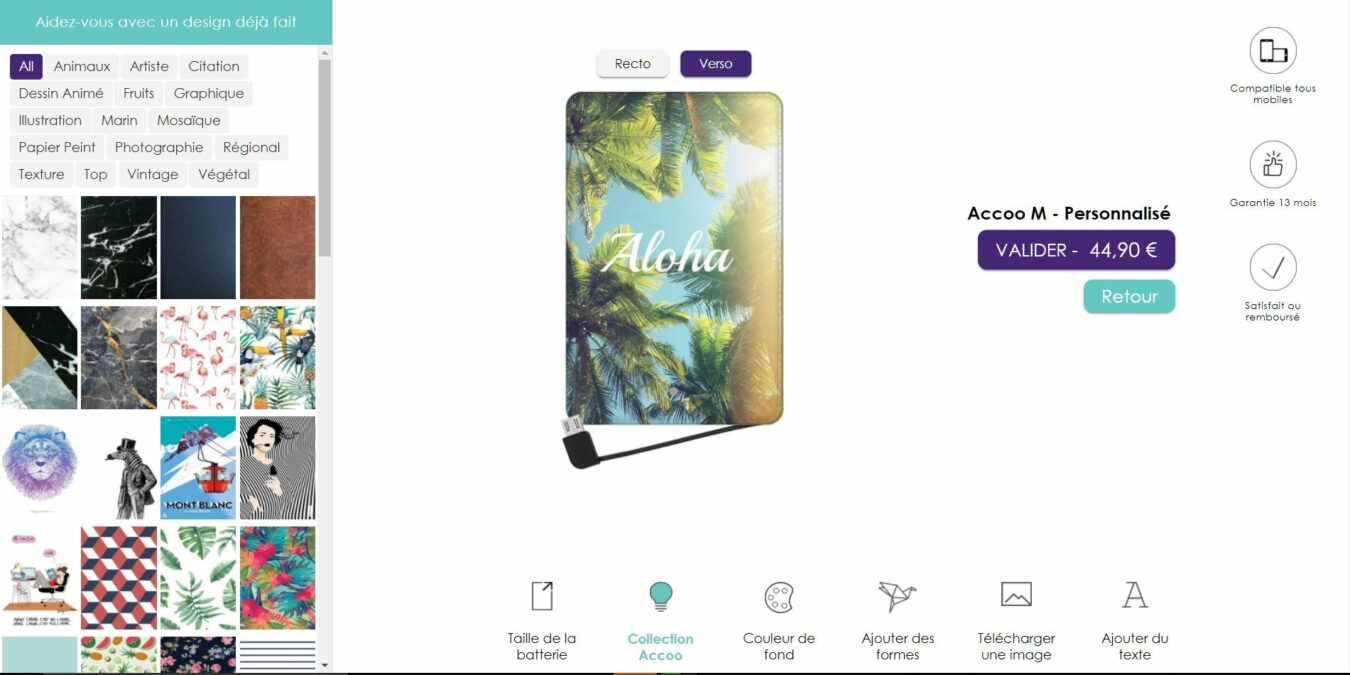Select the Ajouter du texte icon
Image resolution: width=1350 pixels, height=675 pixels.
1134,595
